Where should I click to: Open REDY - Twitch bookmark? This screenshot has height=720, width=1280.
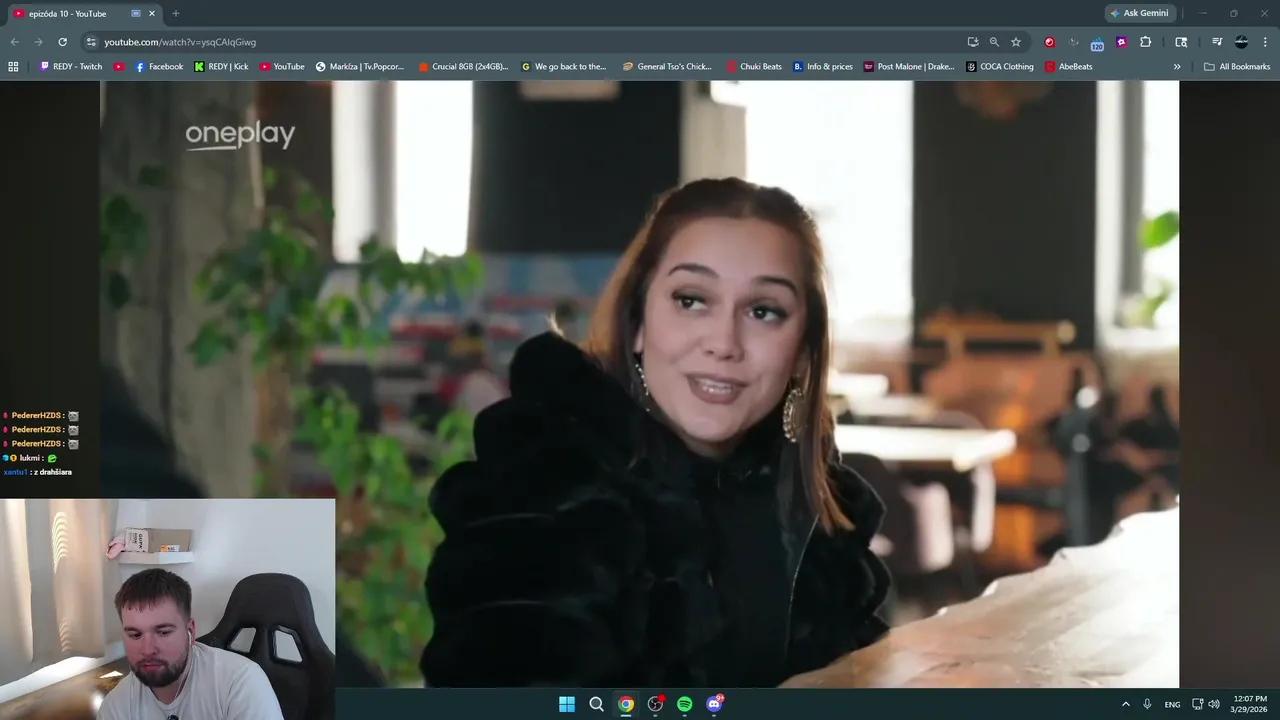71,67
